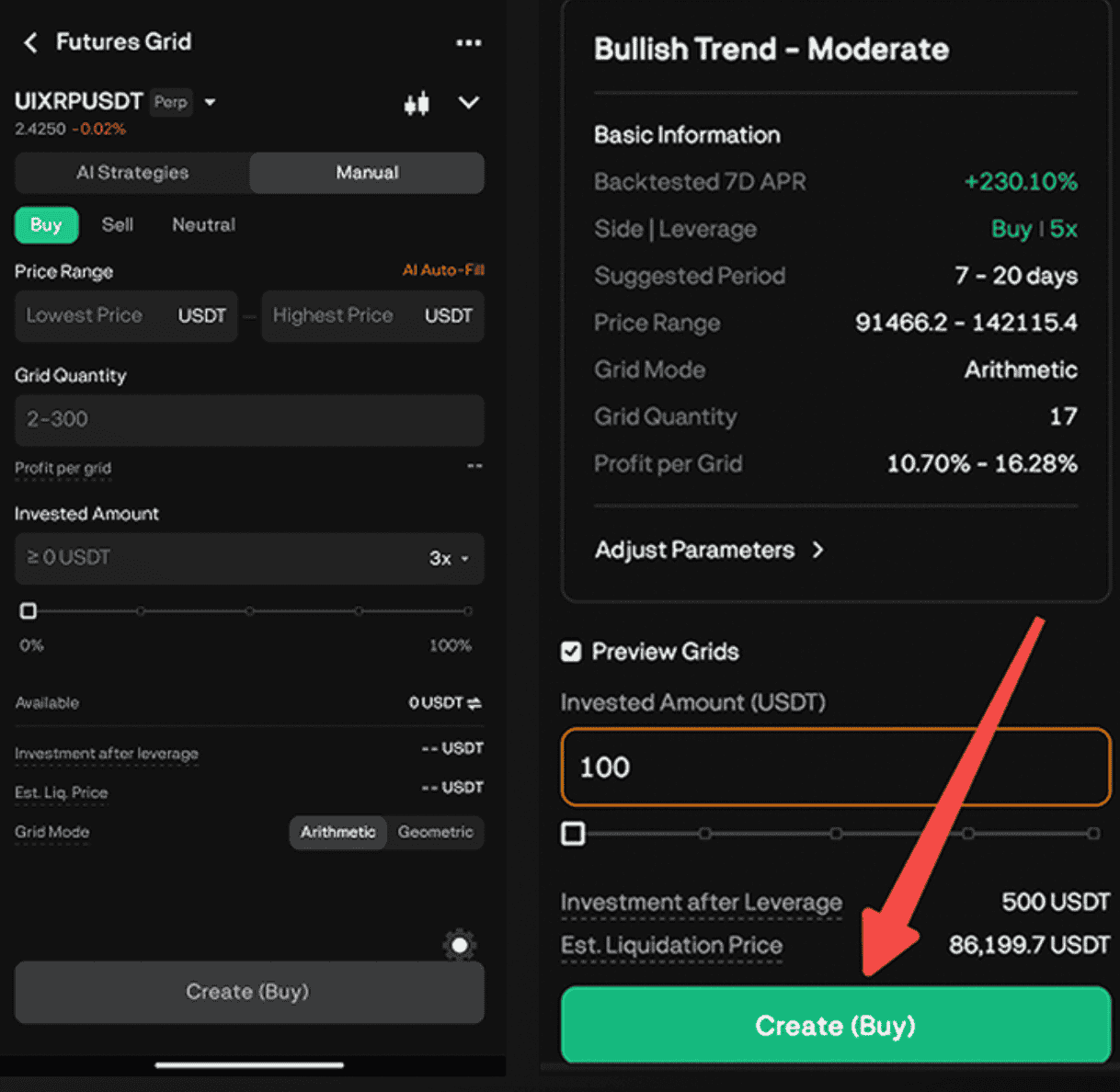
Task: Switch to the AI Strategies tab
Action: (x=131, y=172)
